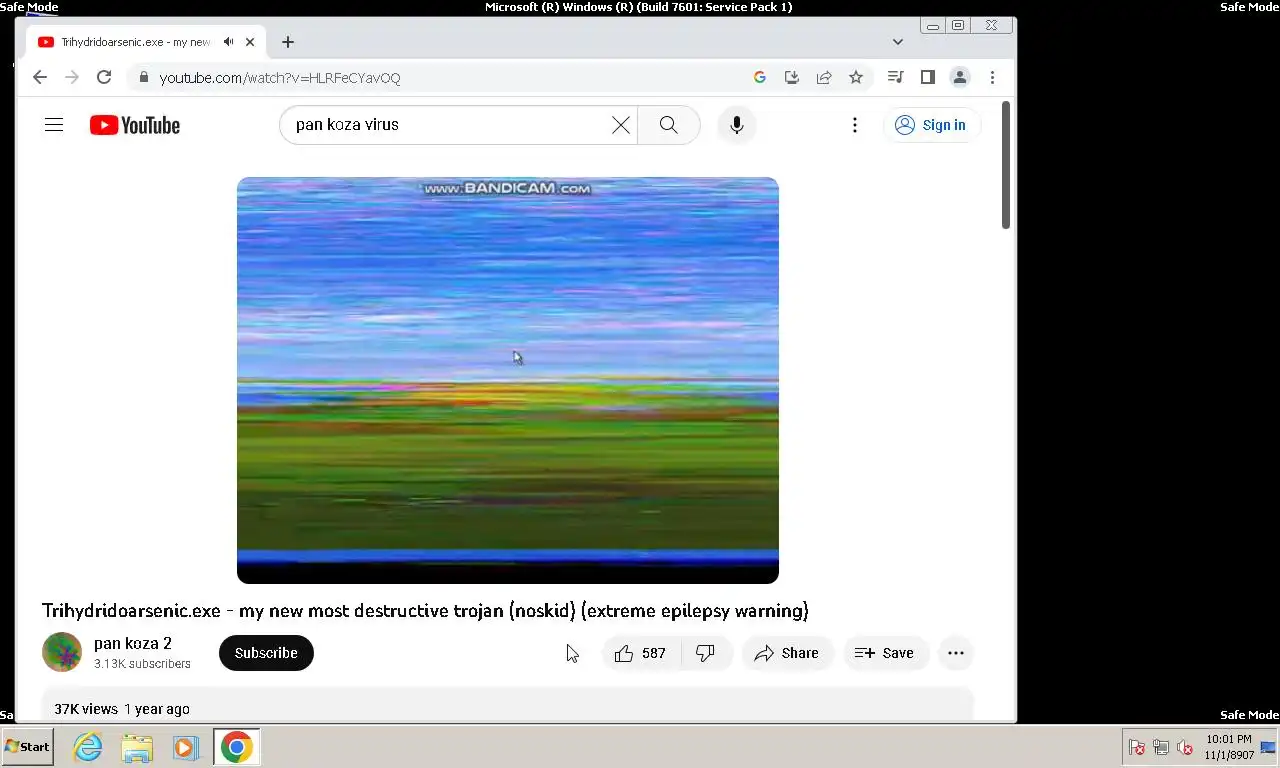Click the video player area

click(x=508, y=380)
